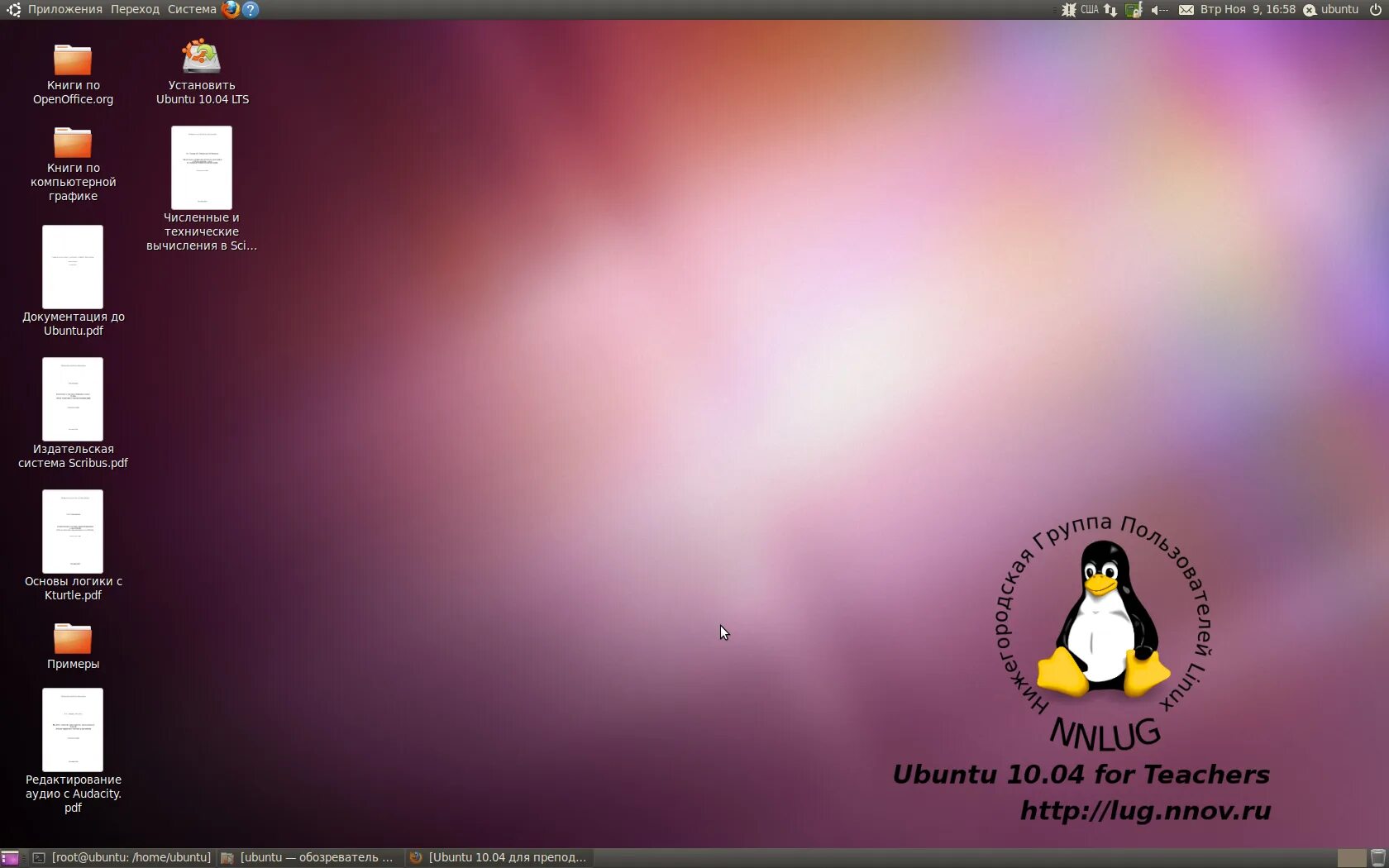Open the clock showing Втр Ноя 9, 16:58
Screen dimensions: 1389x868
tap(1248, 9)
